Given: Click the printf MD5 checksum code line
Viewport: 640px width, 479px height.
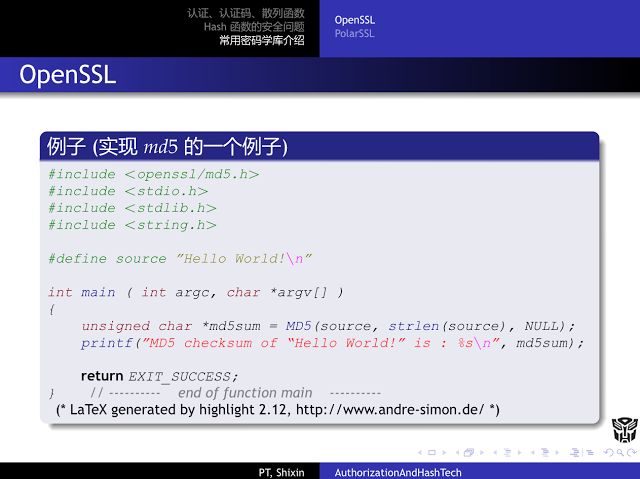Looking at the screenshot, I should coord(332,343).
